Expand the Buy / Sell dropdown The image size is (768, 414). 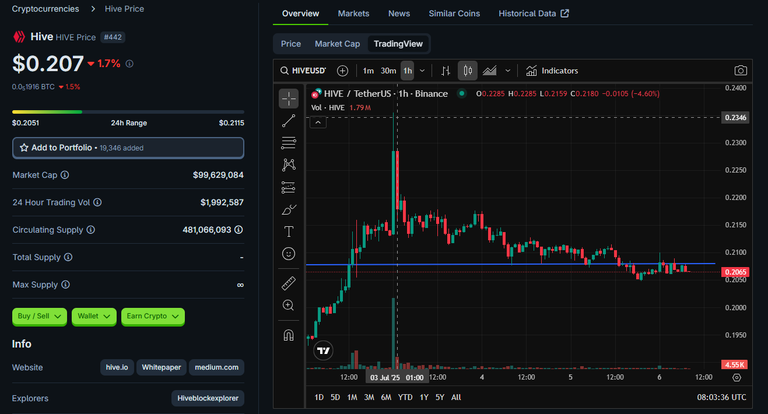click(39, 317)
